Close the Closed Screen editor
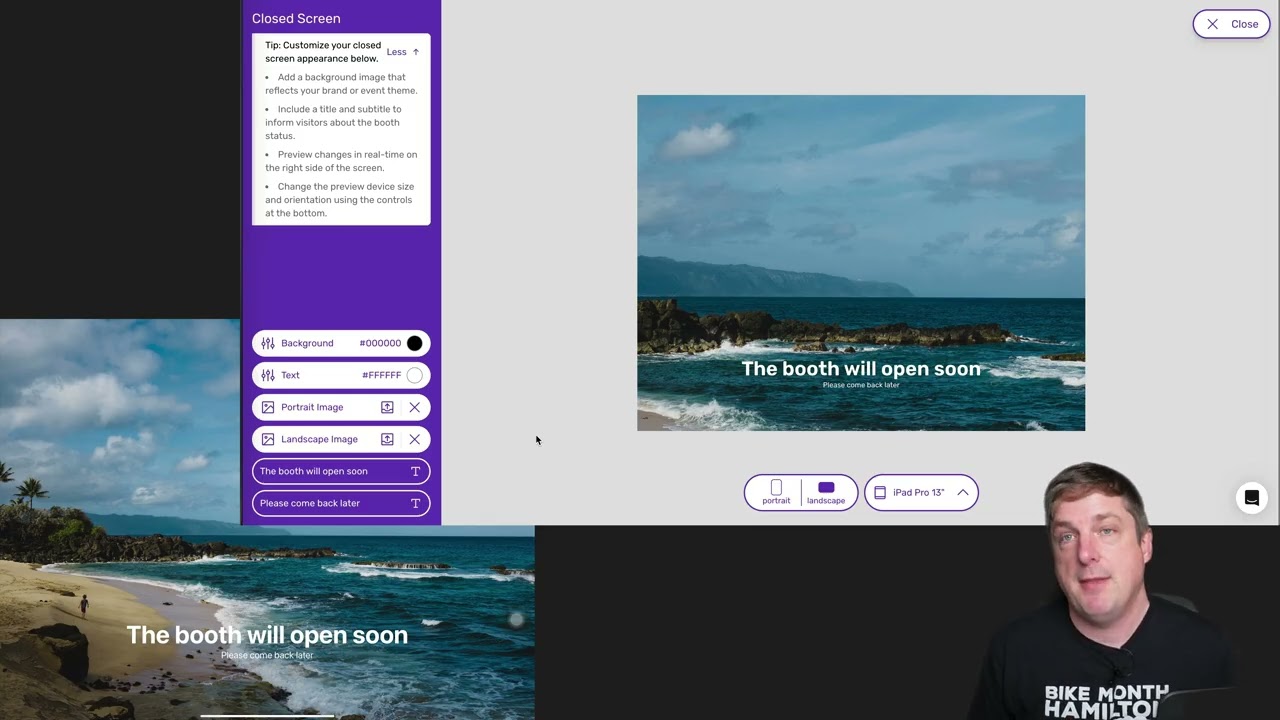This screenshot has width=1280, height=720. click(1231, 24)
